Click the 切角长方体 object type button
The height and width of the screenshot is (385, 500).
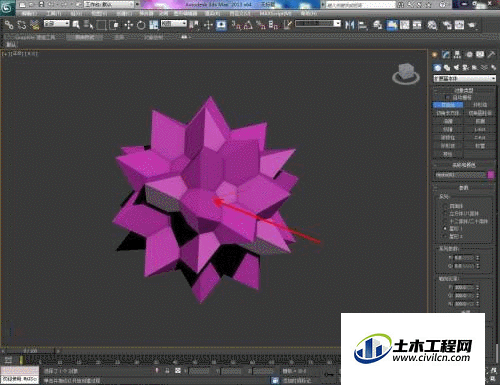pos(448,113)
